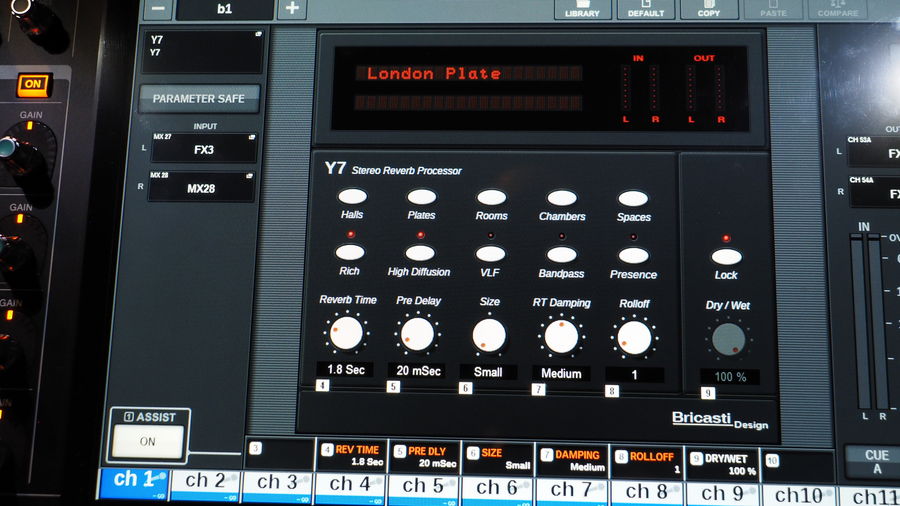Screen dimensions: 900x506
Task: Select the REV TIME parameter tab
Action: pos(351,456)
